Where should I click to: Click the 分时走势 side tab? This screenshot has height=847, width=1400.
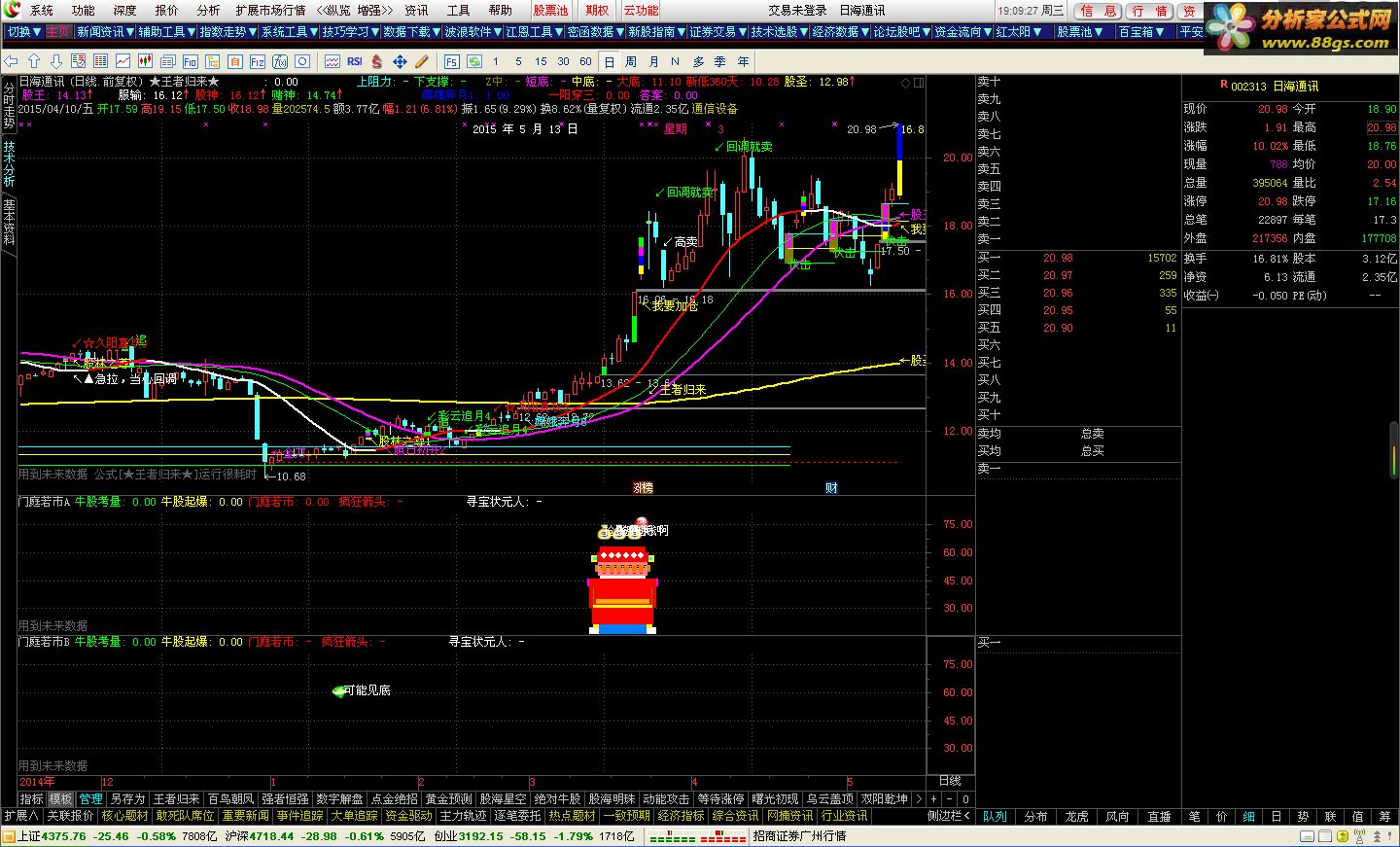[x=9, y=106]
